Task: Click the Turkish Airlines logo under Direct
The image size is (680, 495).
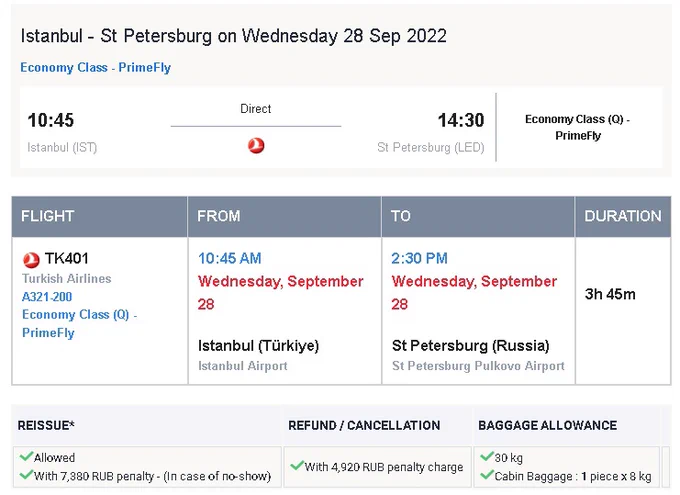Action: pos(256,146)
